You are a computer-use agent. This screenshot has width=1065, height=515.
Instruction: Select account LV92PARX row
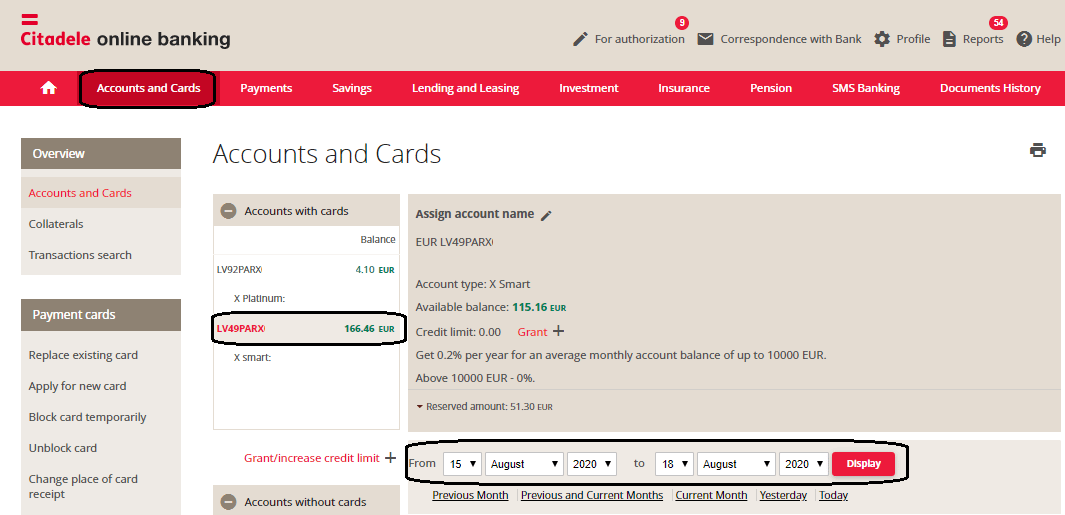point(306,270)
